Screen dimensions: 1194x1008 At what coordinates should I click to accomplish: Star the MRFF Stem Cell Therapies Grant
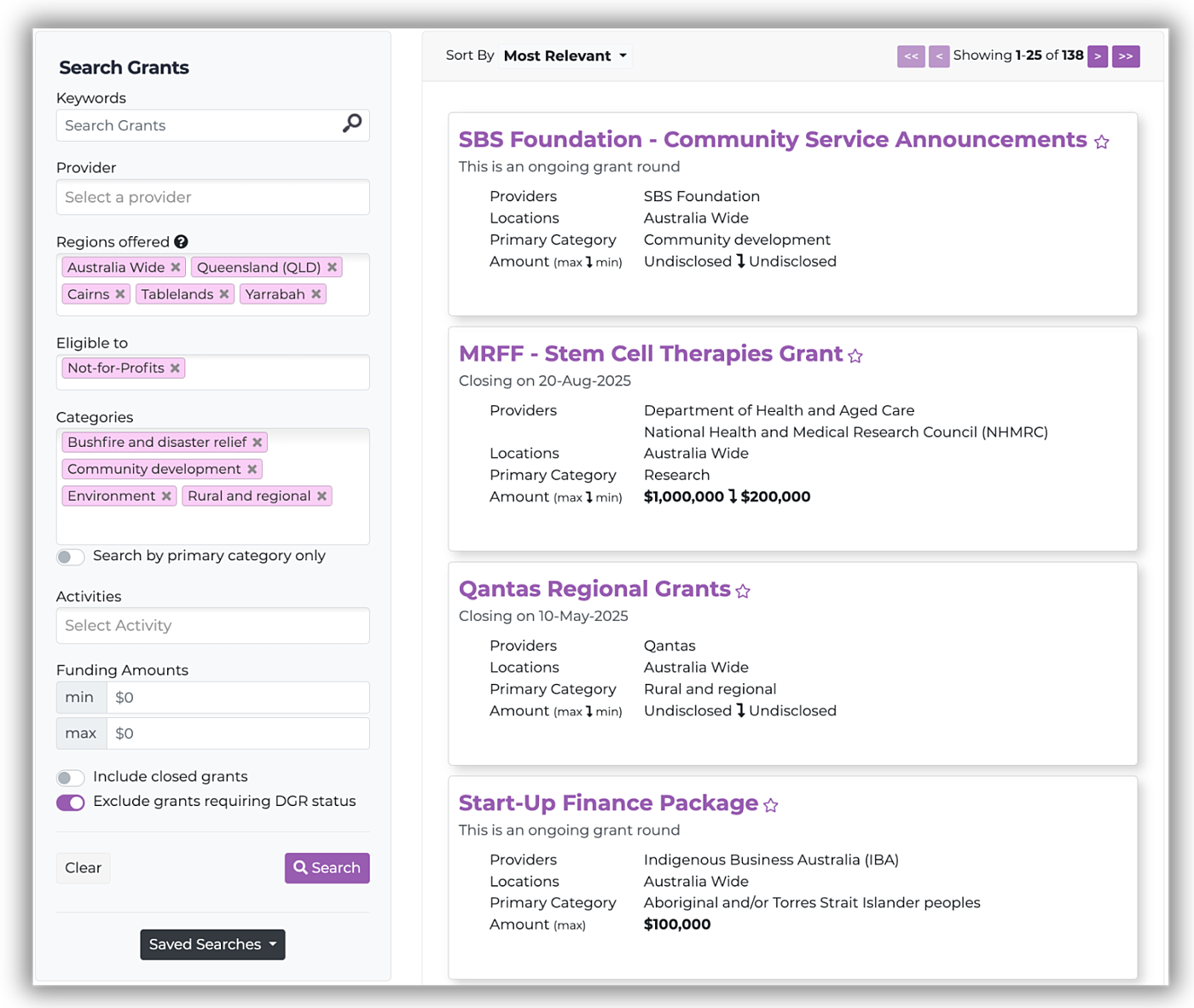pos(855,356)
